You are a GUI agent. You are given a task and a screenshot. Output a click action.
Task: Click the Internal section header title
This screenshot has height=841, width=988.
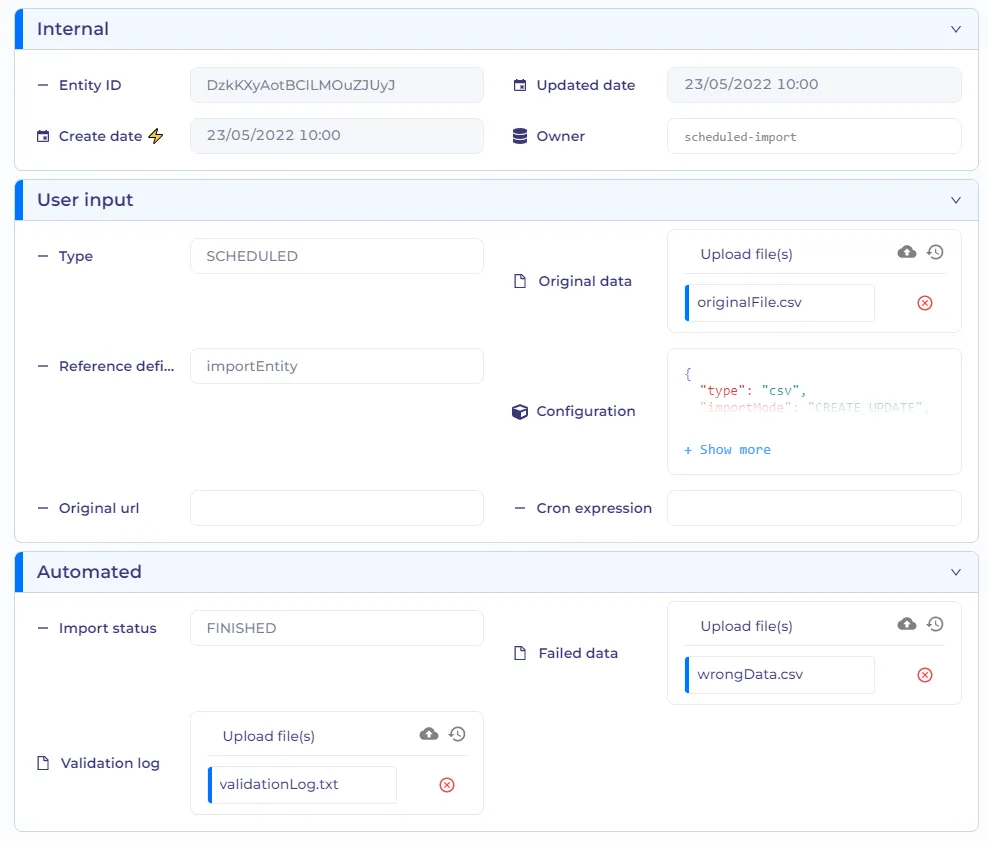pos(73,29)
